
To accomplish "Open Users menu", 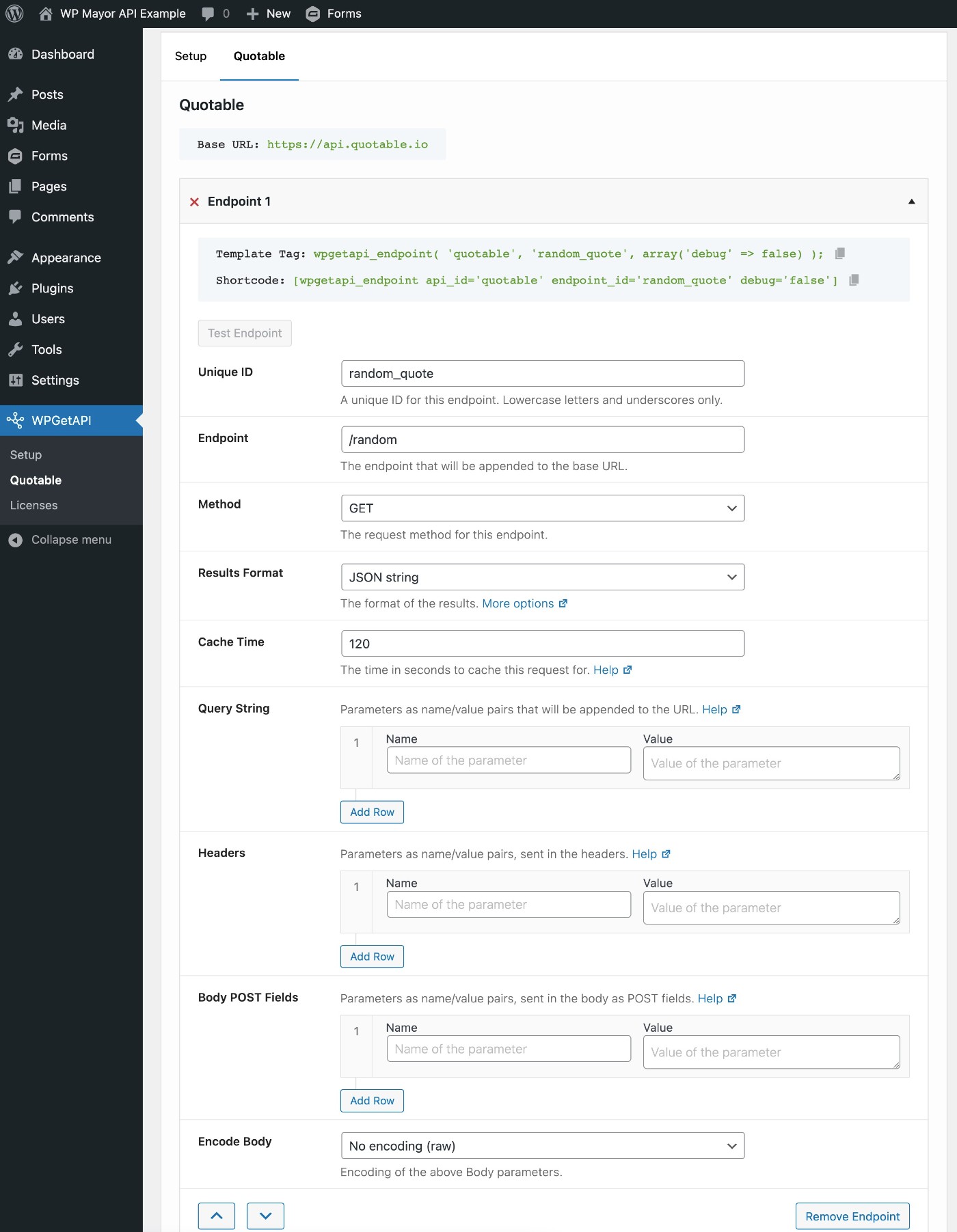I will (71, 319).
